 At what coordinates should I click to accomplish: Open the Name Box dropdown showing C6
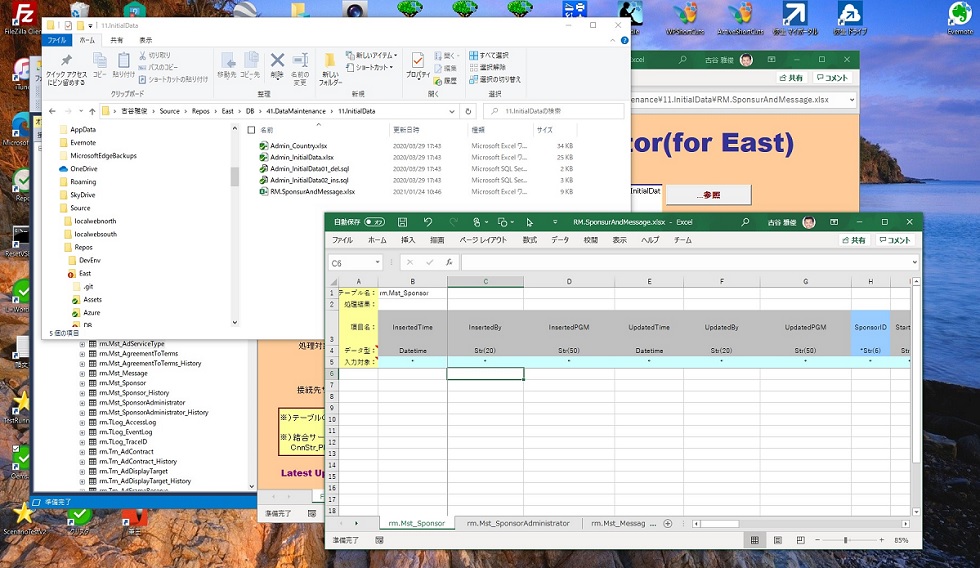click(378, 262)
